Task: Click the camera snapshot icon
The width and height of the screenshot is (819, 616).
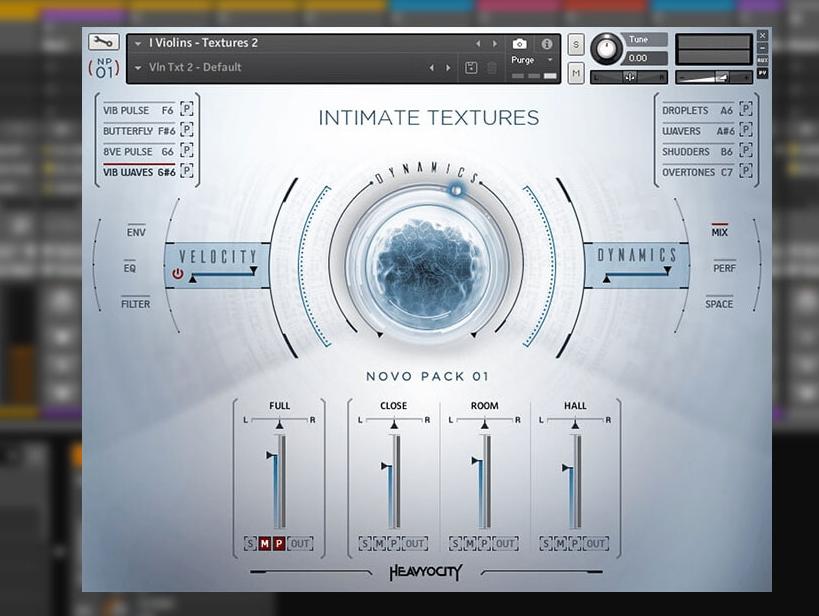Action: (519, 44)
